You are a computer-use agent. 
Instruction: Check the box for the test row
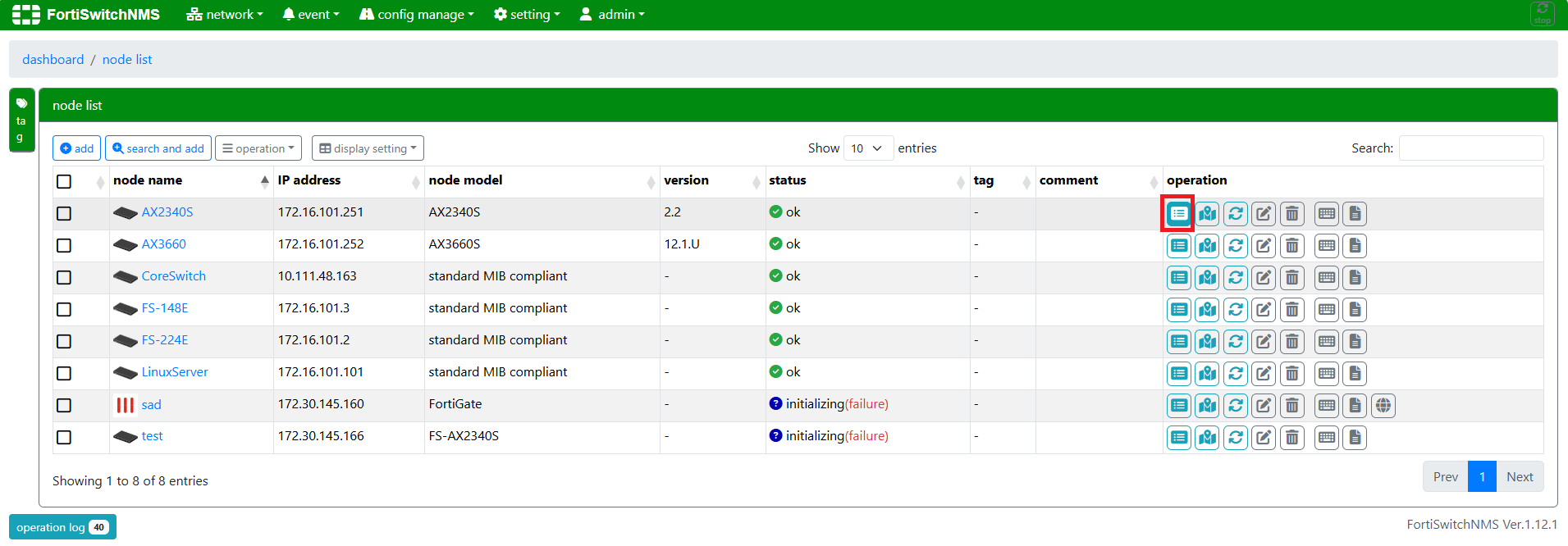click(x=64, y=437)
